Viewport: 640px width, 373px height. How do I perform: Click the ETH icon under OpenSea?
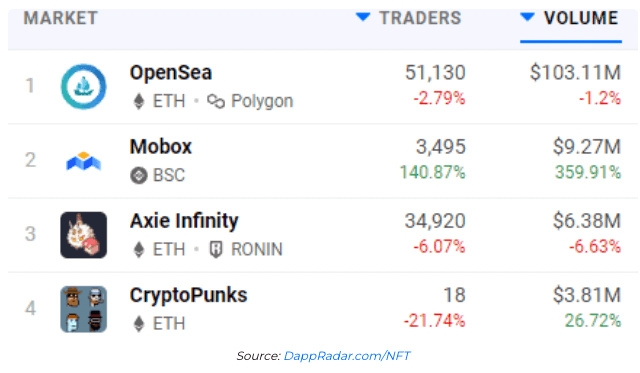139,101
